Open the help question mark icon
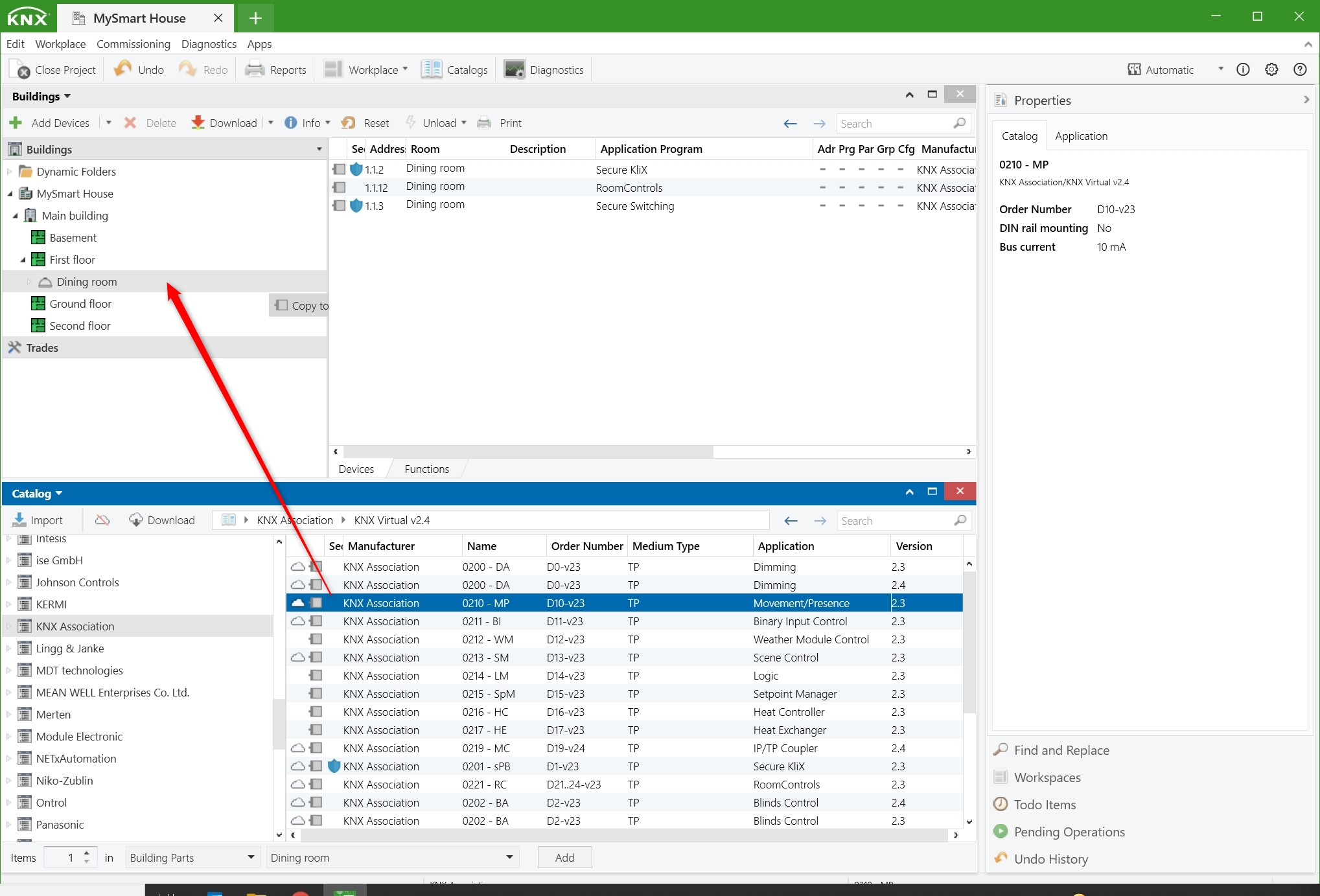 click(x=1300, y=69)
